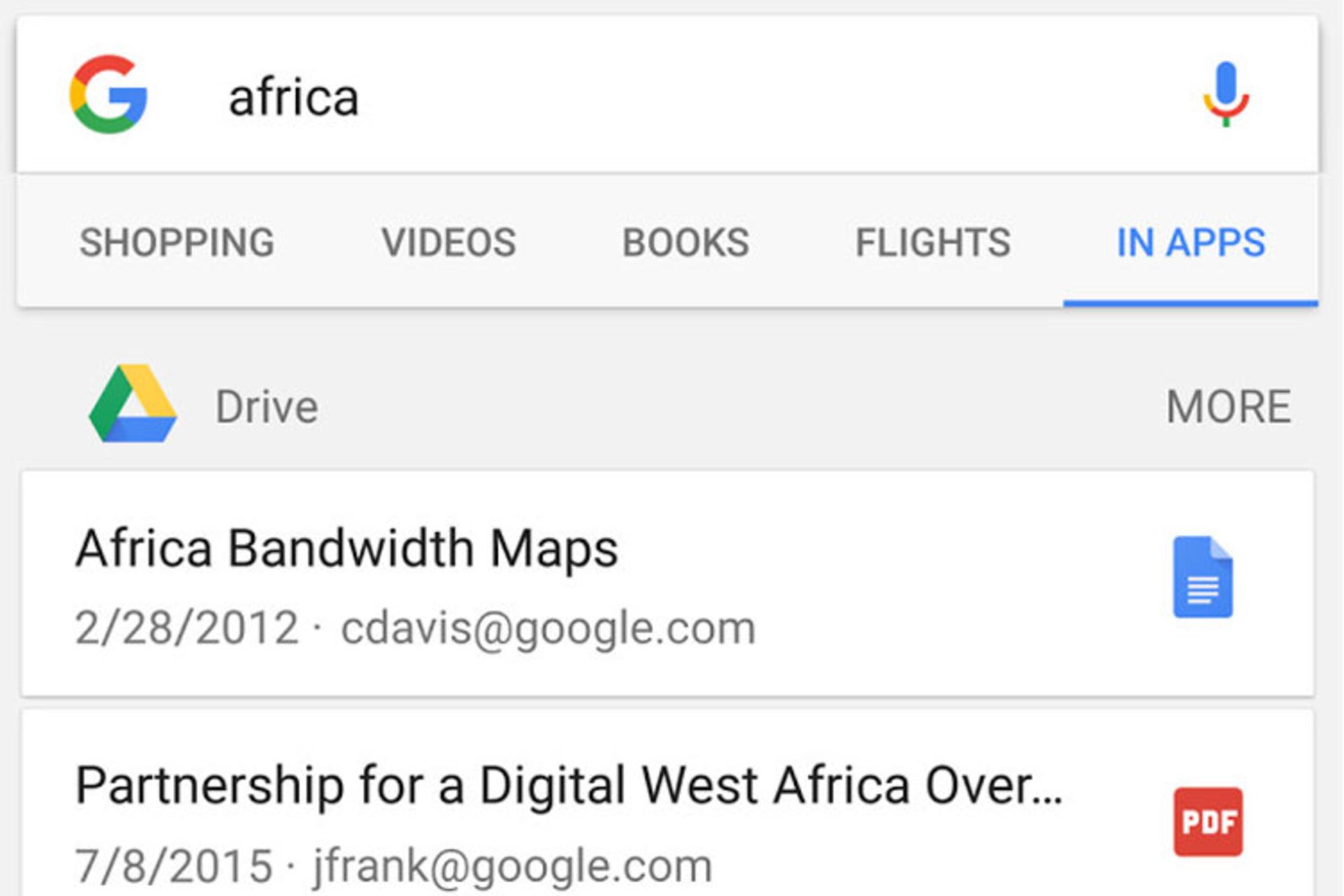The image size is (1344, 896).
Task: Tap the Google G logo
Action: 108,94
